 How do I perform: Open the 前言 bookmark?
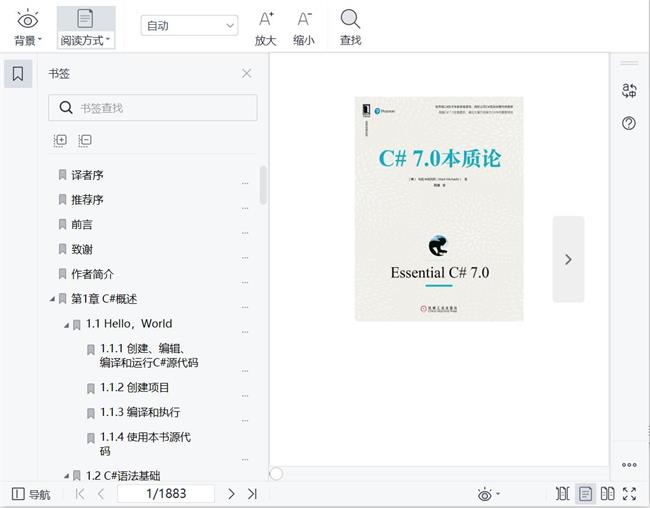(x=82, y=224)
